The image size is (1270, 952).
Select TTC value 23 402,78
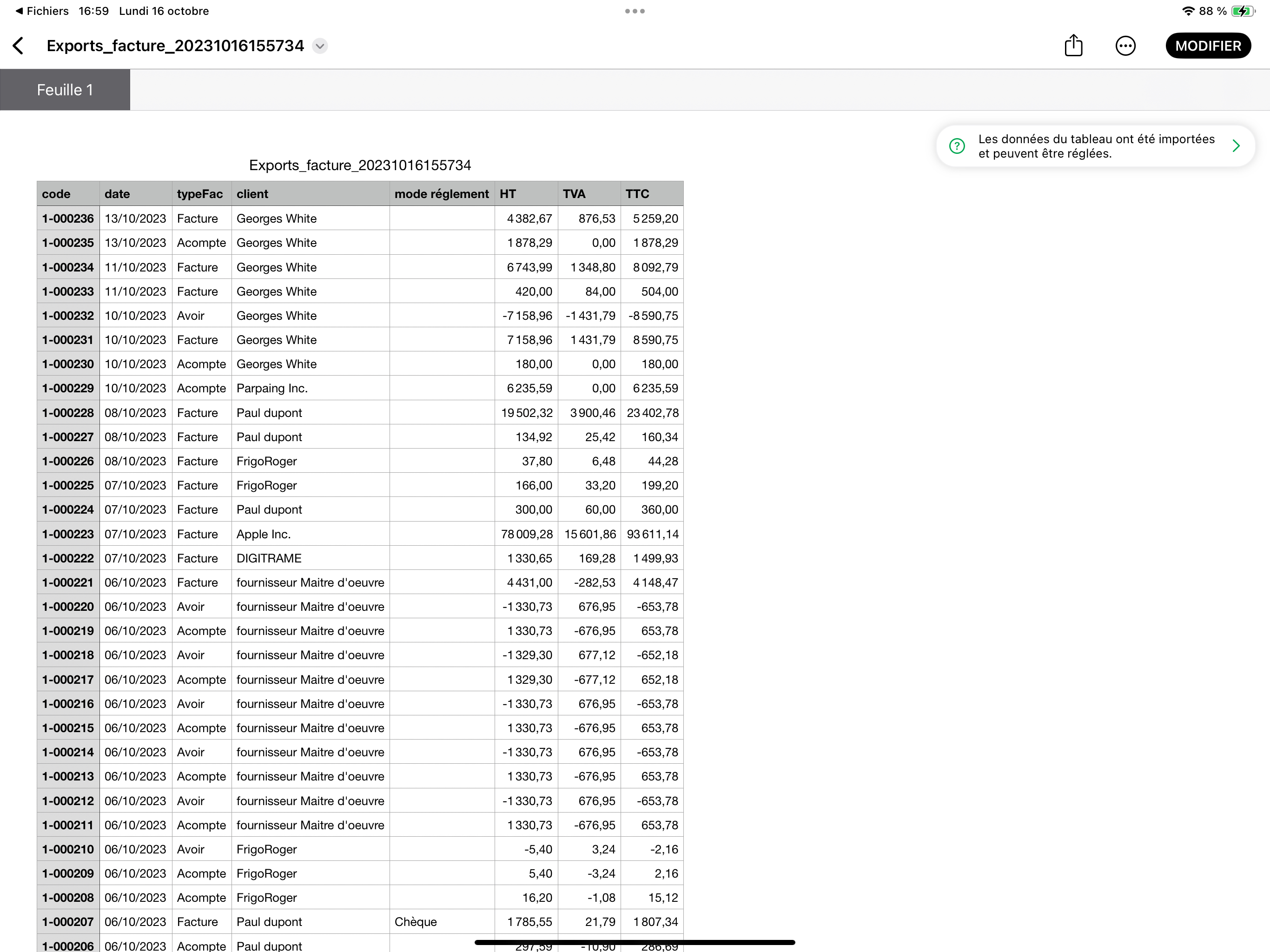click(x=652, y=412)
